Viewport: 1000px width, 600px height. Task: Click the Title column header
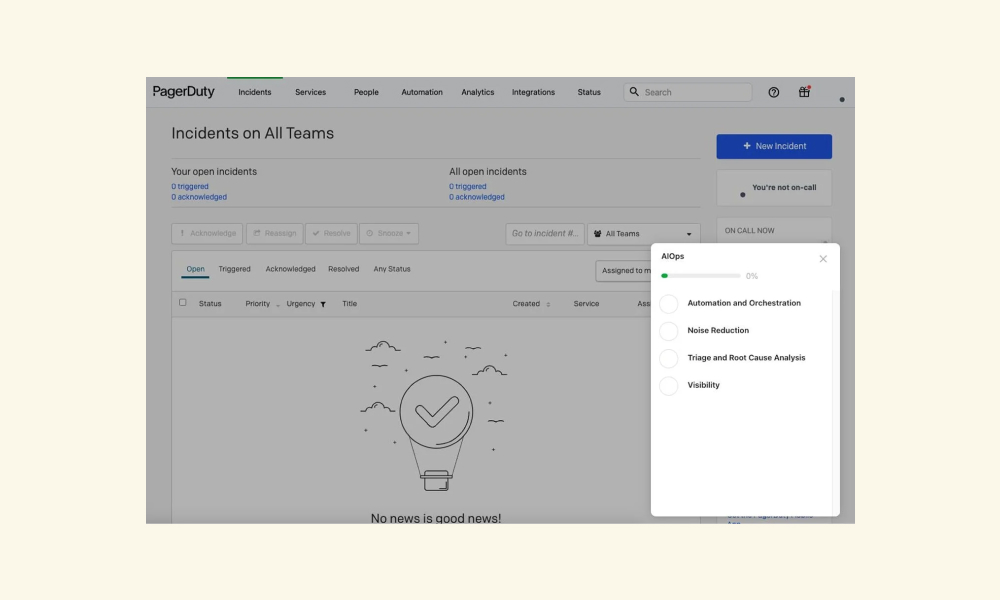click(x=349, y=304)
